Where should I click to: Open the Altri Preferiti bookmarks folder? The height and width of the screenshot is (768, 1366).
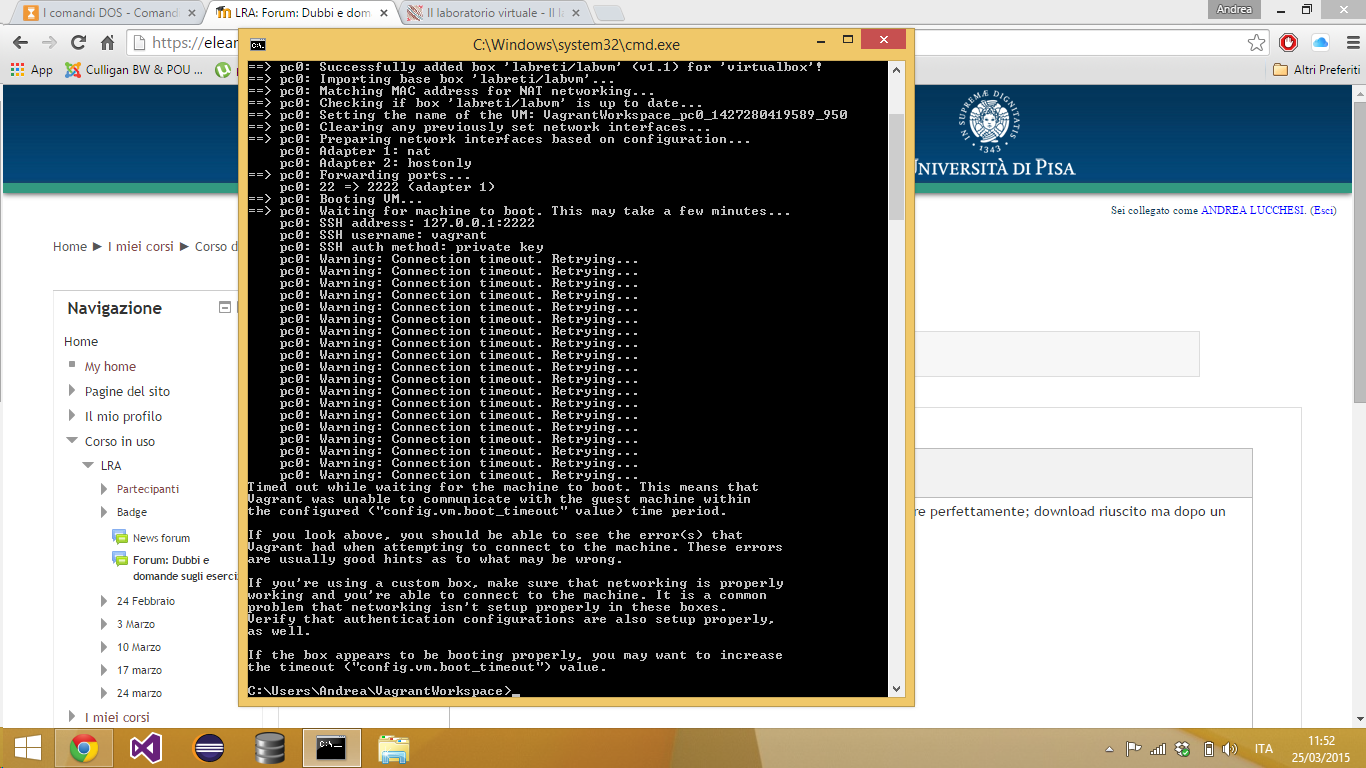[1316, 70]
